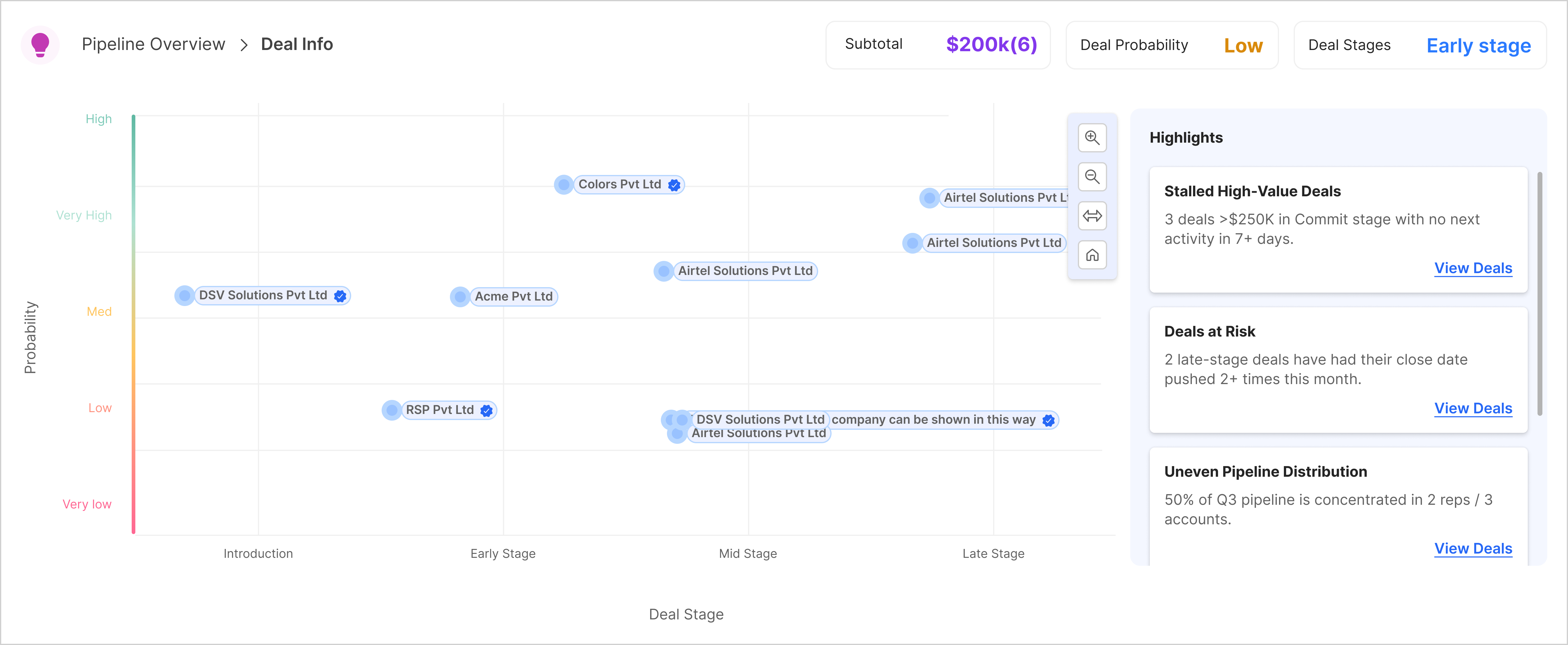Click the zoom out magnifier icon
Viewport: 1568px width, 645px height.
pos(1092,177)
